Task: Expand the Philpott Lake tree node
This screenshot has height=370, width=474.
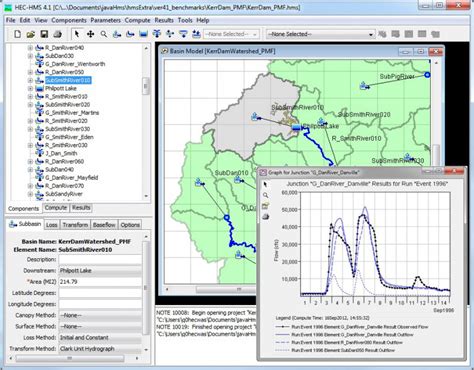Action: click(30, 88)
